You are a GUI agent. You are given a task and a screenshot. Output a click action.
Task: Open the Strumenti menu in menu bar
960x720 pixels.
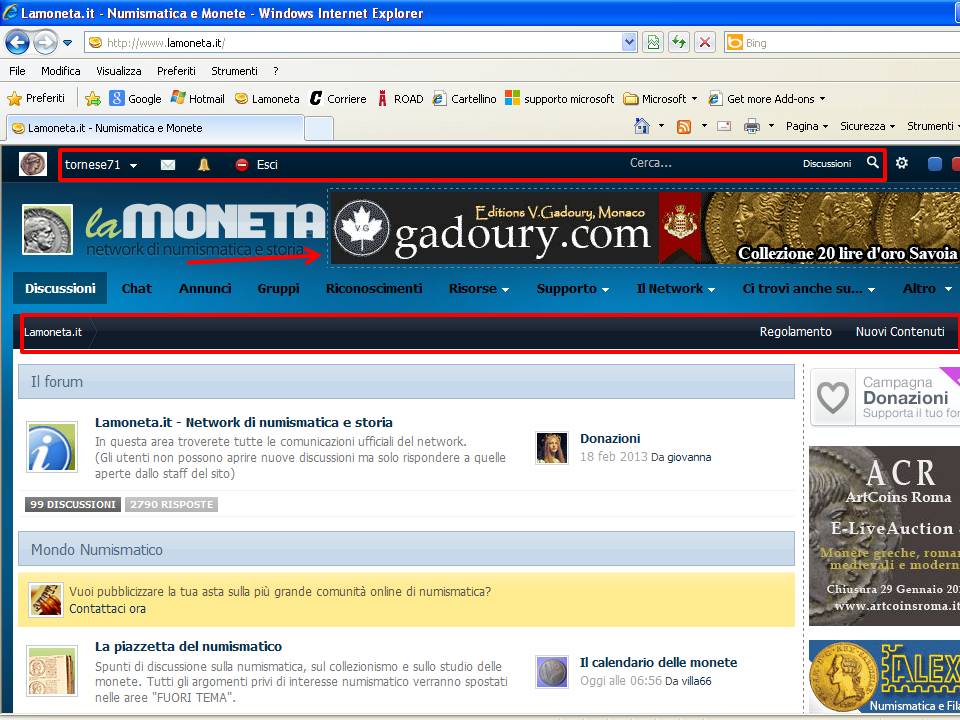[234, 71]
